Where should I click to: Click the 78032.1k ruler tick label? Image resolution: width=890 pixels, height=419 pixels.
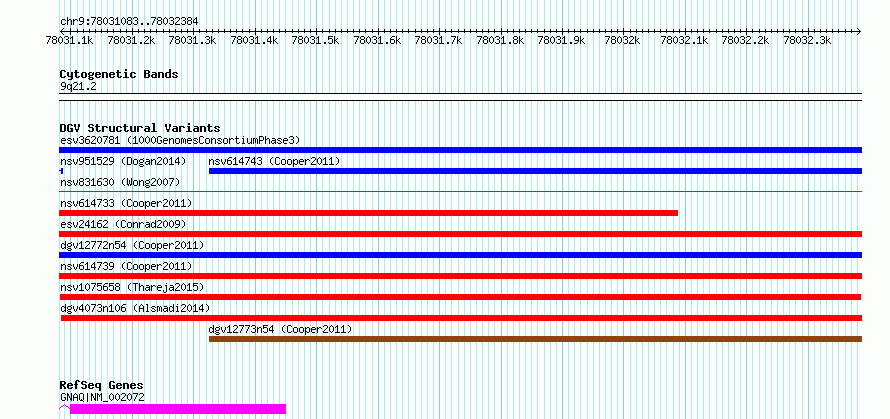(685, 41)
